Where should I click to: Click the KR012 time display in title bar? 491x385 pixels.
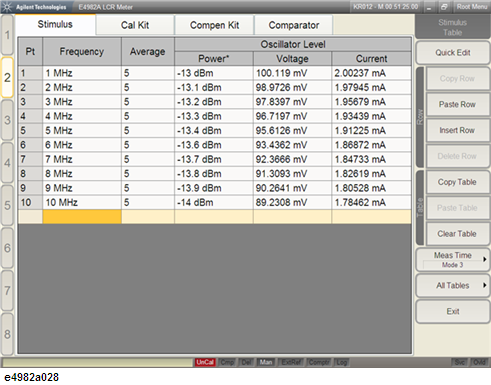[386, 7]
